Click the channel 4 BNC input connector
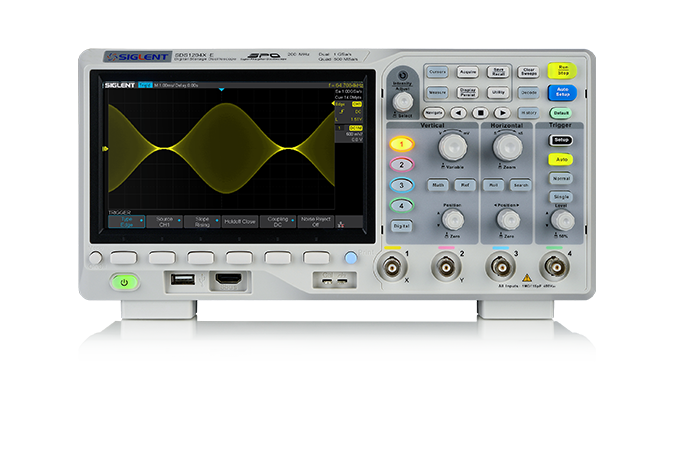Screen dimensions: 675x450 coord(550,267)
